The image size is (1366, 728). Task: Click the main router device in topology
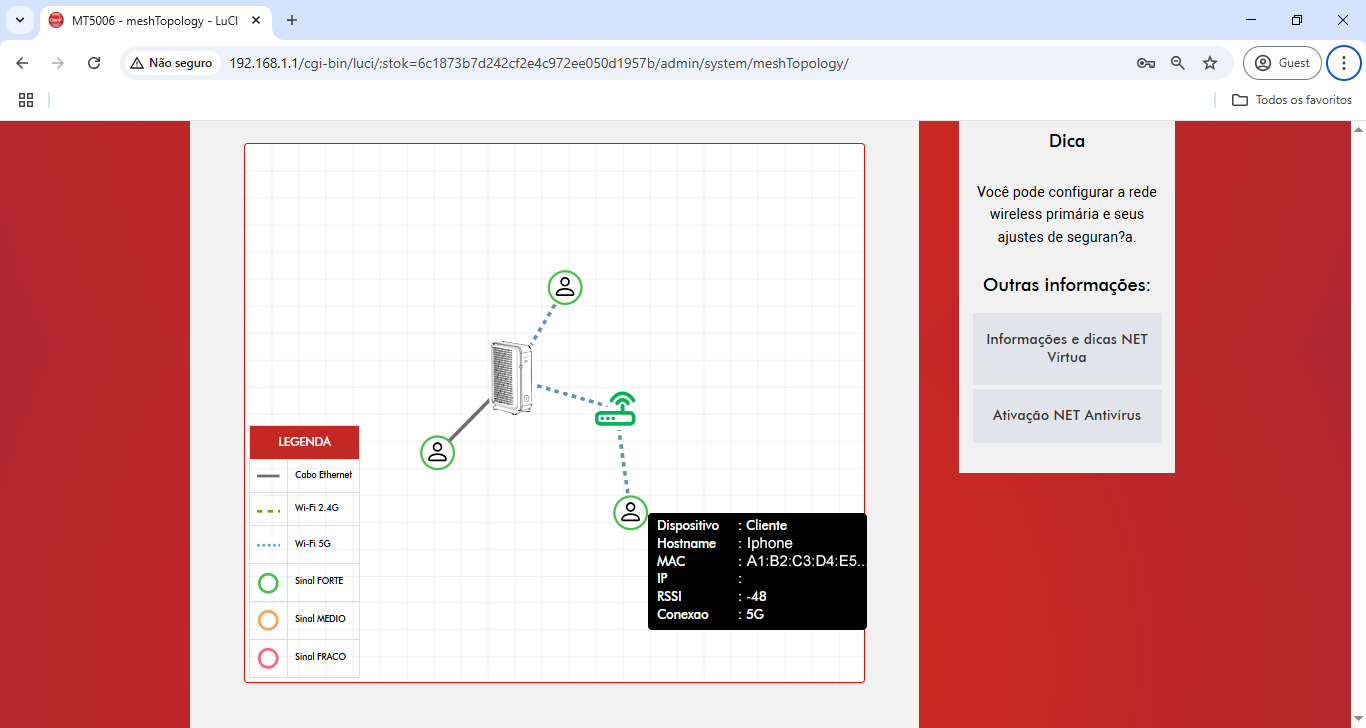pyautogui.click(x=511, y=379)
